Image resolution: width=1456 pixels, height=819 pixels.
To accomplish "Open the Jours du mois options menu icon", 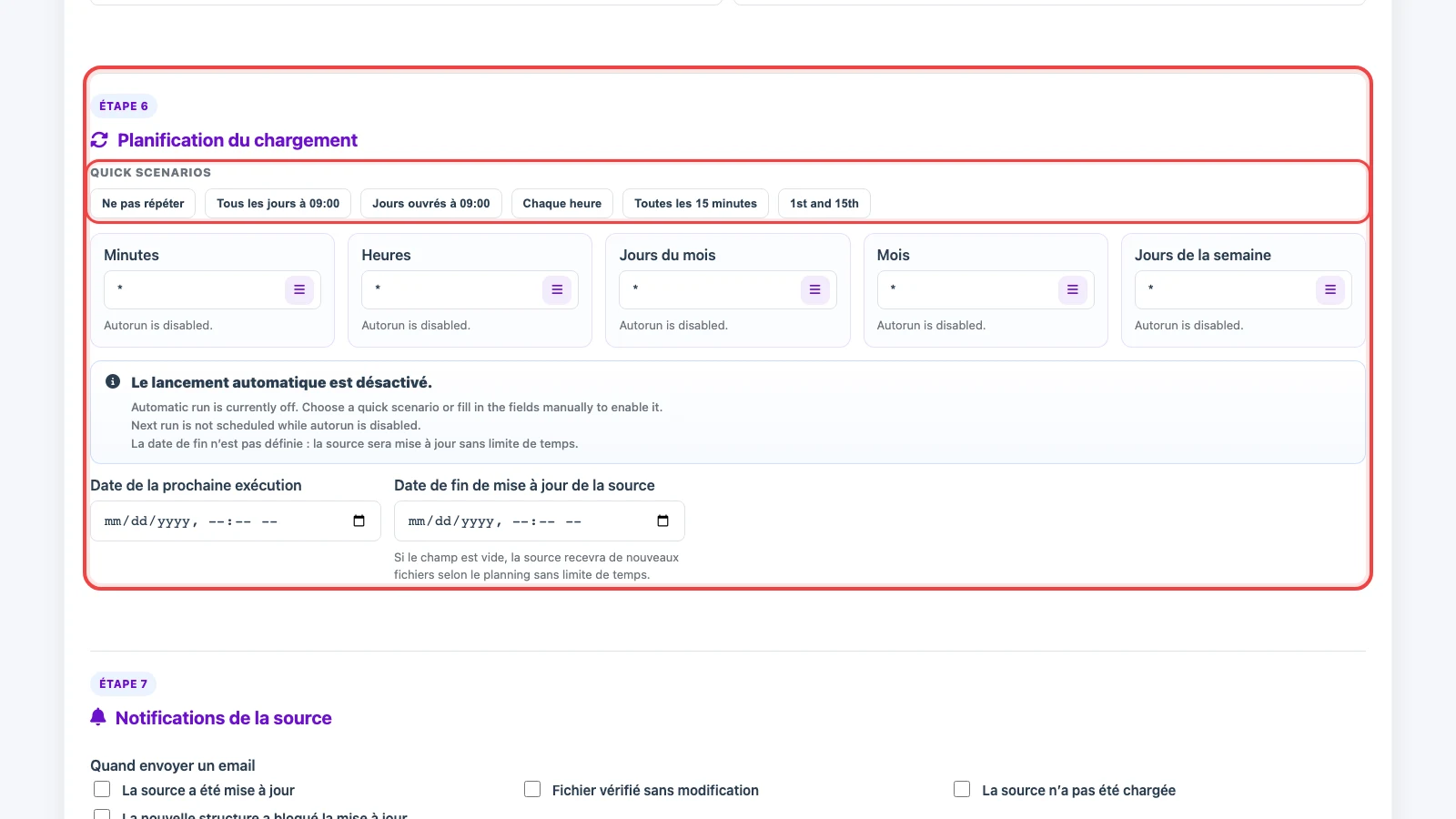I will click(x=814, y=290).
